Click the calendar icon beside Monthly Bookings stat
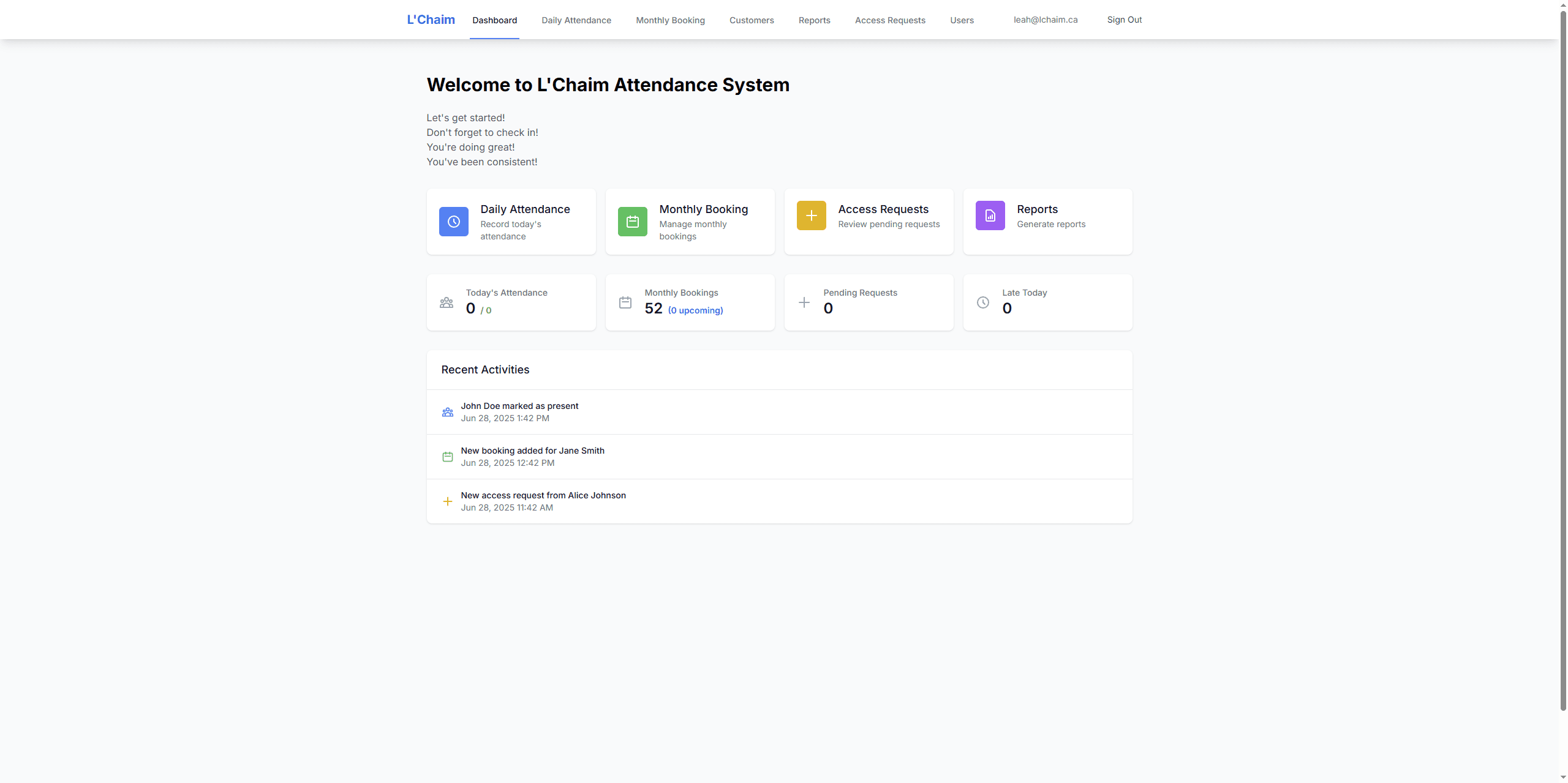 [625, 302]
